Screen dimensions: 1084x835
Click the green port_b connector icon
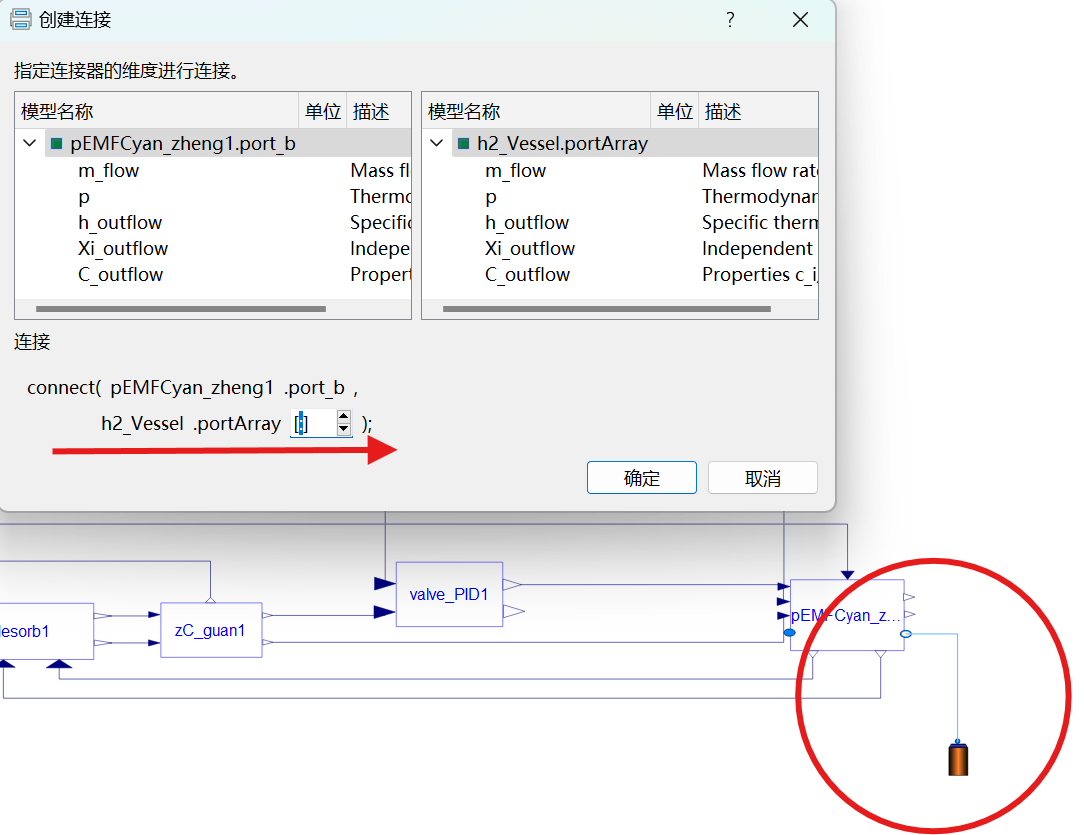click(x=57, y=144)
